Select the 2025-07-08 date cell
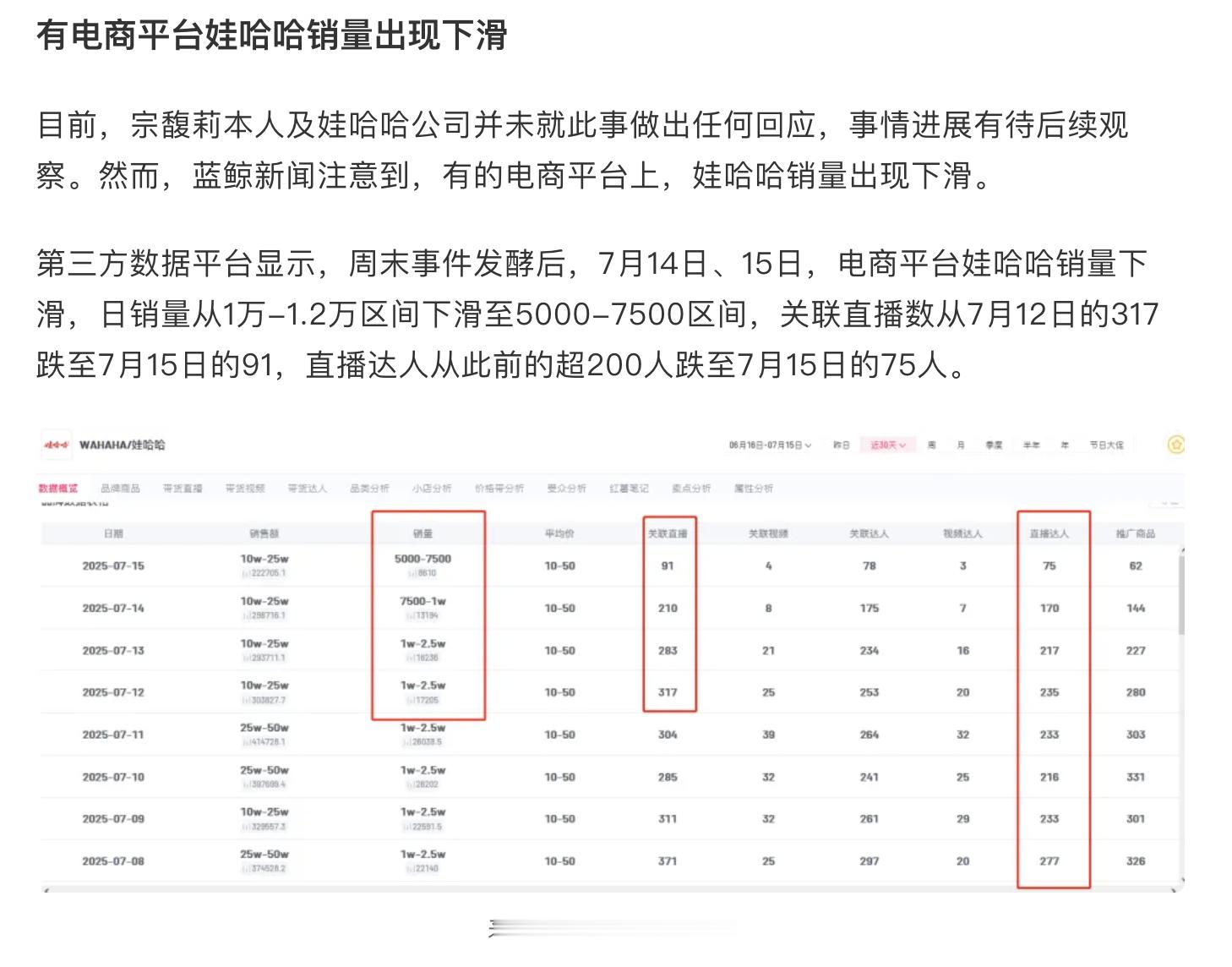1232x967 pixels. point(113,861)
